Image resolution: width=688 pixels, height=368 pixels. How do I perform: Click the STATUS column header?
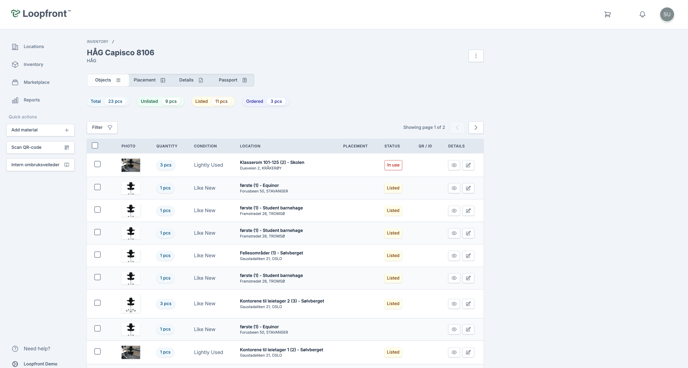(x=392, y=146)
